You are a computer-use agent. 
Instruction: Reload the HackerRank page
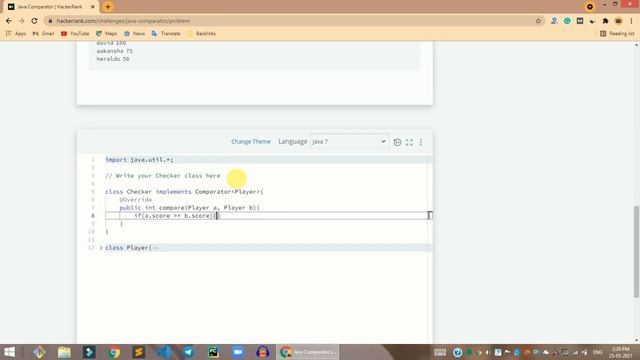pyautogui.click(x=35, y=21)
